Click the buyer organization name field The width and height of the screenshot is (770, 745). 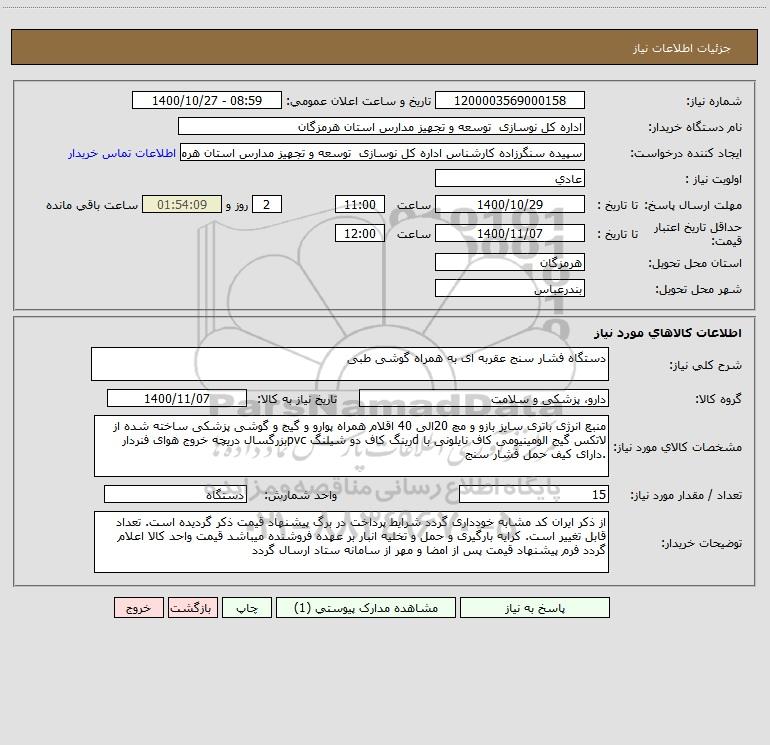(381, 126)
